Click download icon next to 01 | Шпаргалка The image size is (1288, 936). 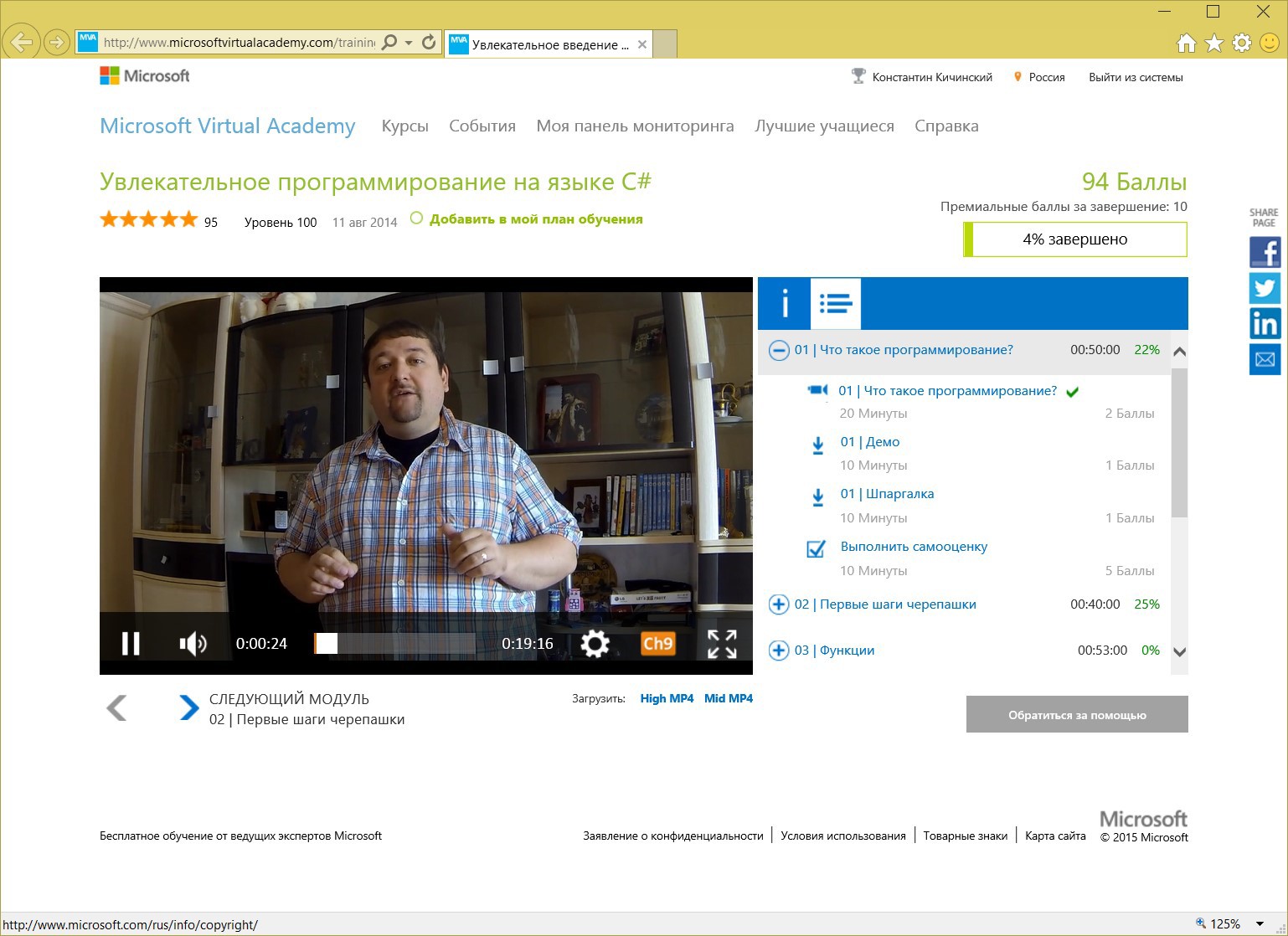[818, 497]
